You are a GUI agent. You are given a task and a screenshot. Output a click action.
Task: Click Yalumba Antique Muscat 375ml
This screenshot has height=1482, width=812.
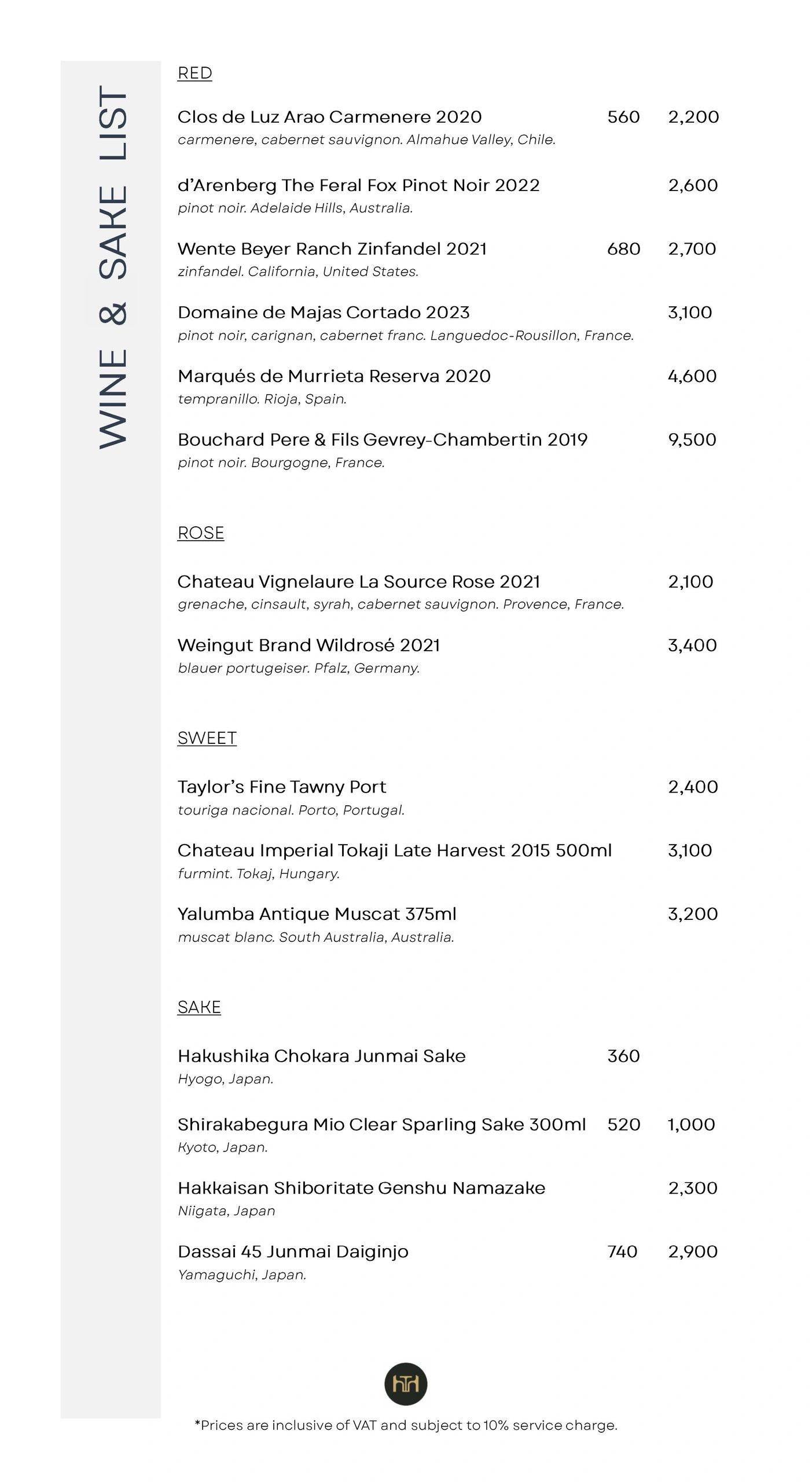tap(317, 914)
